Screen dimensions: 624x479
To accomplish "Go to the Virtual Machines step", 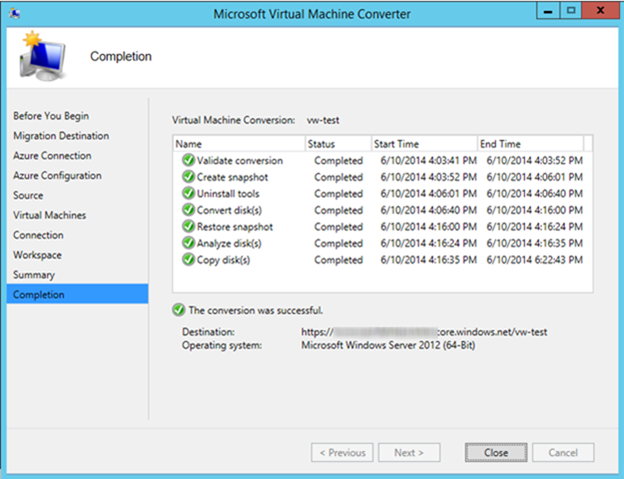I will (x=49, y=215).
